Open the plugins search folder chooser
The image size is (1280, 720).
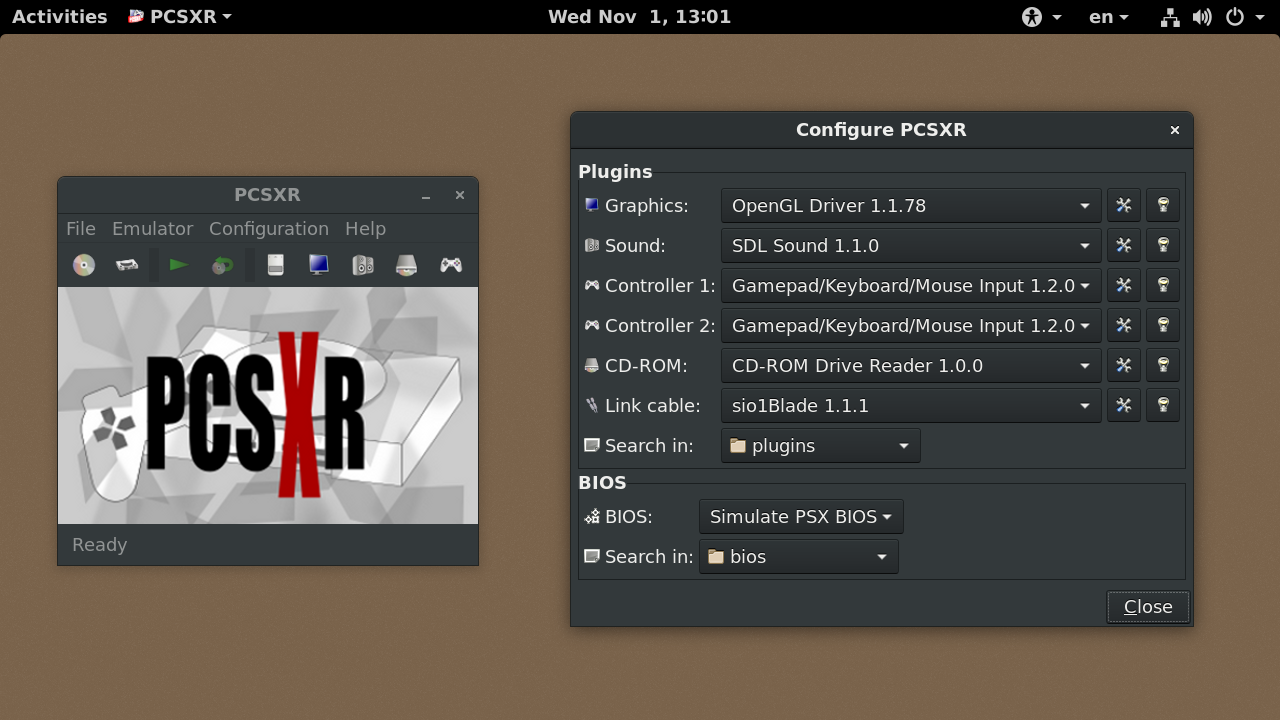820,445
